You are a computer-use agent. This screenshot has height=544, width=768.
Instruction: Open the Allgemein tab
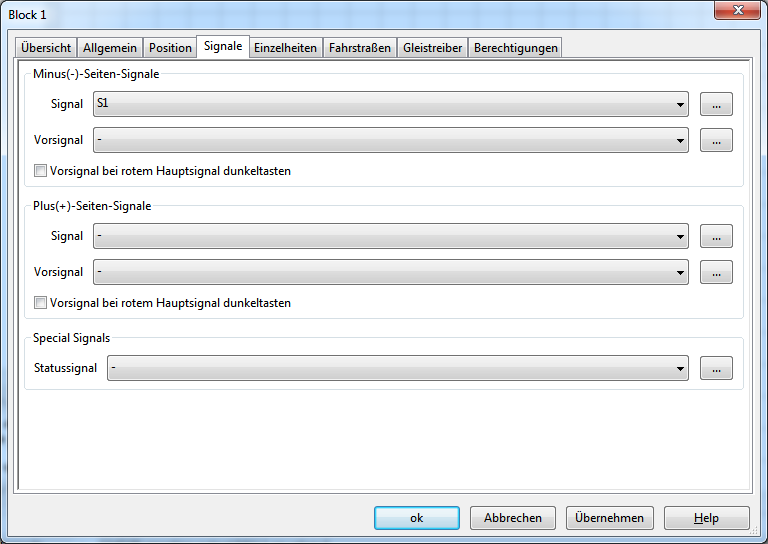110,48
